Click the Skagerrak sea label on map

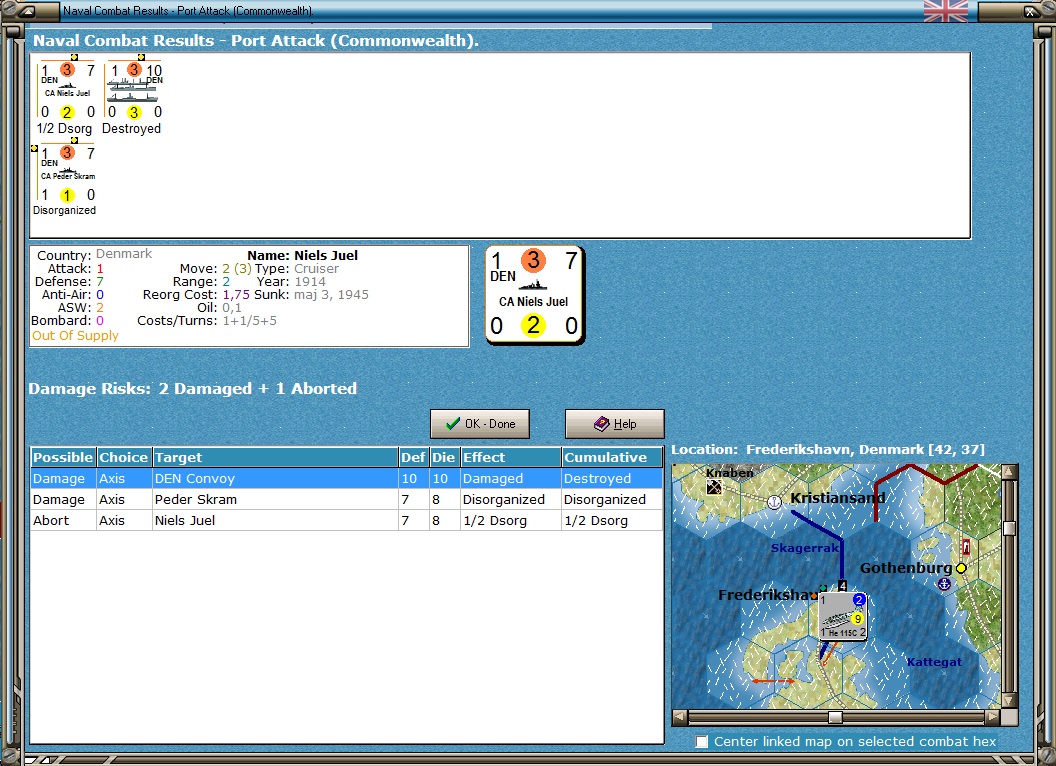coord(805,548)
